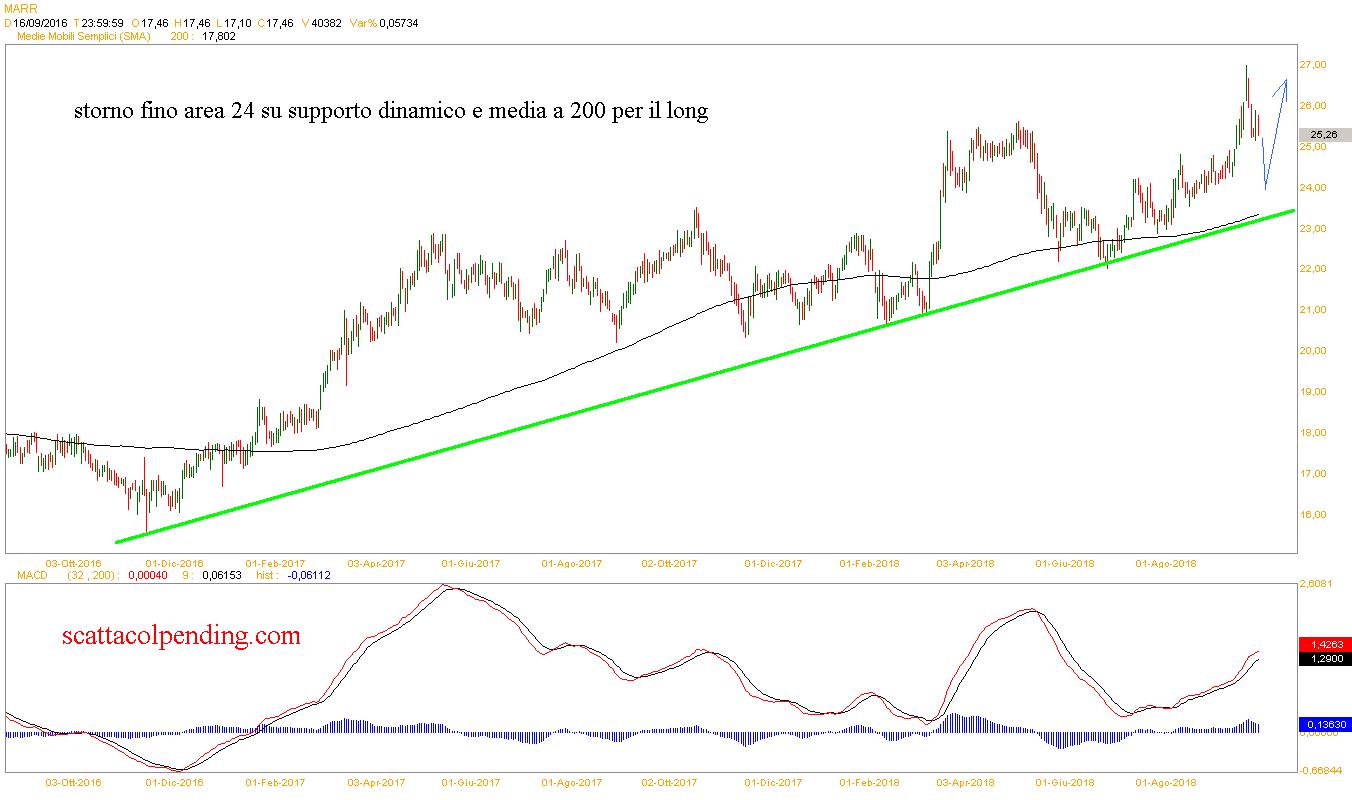Viewport: 1352px width, 800px height.
Task: Select the Medie Mobili Semplici (SMA) indicator label
Action: 84,36
